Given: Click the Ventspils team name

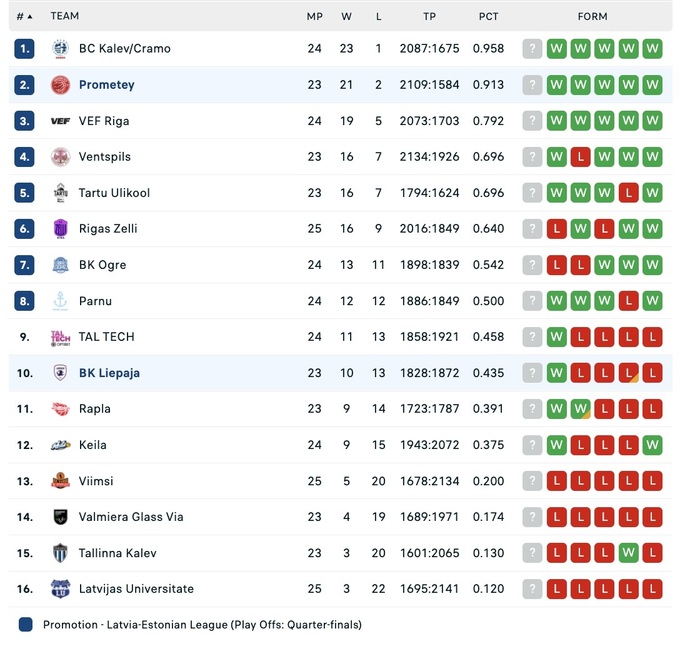Looking at the screenshot, I should [105, 157].
